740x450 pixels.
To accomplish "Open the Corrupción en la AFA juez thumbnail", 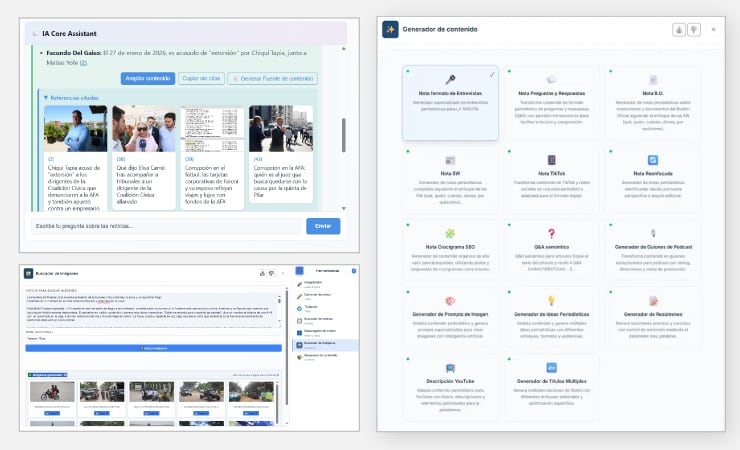I will pyautogui.click(x=281, y=128).
